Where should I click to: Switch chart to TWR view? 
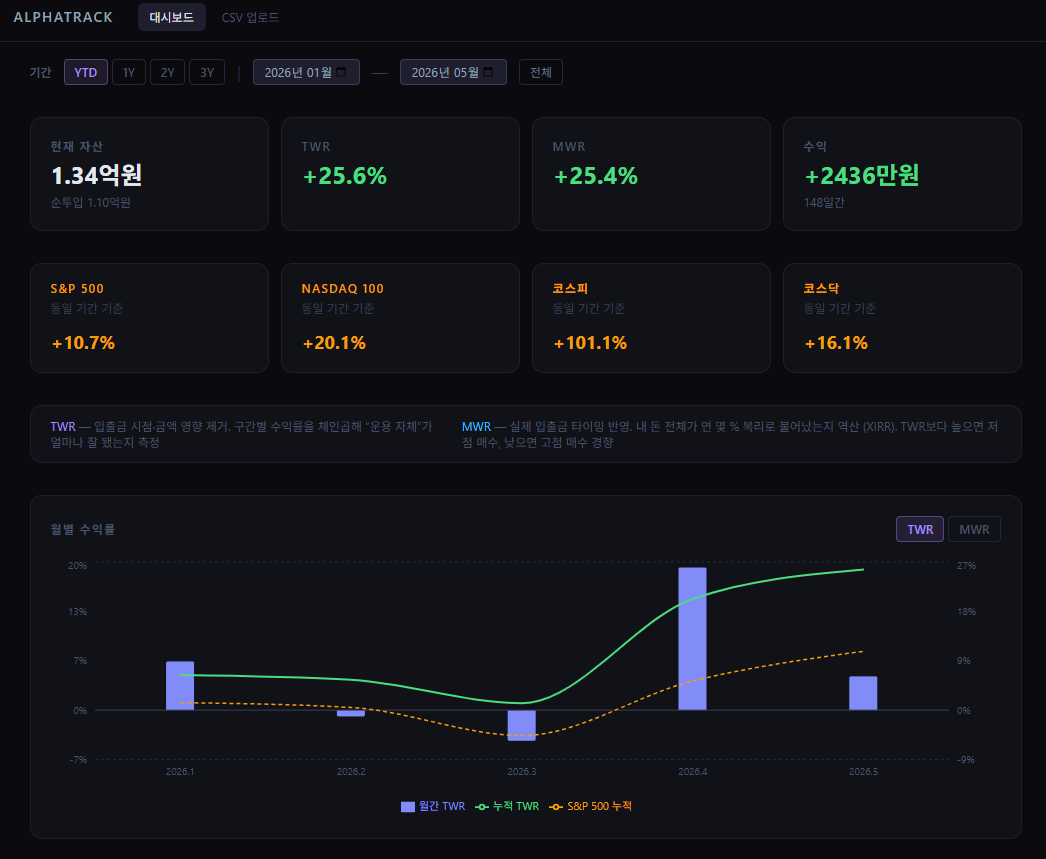coord(920,529)
